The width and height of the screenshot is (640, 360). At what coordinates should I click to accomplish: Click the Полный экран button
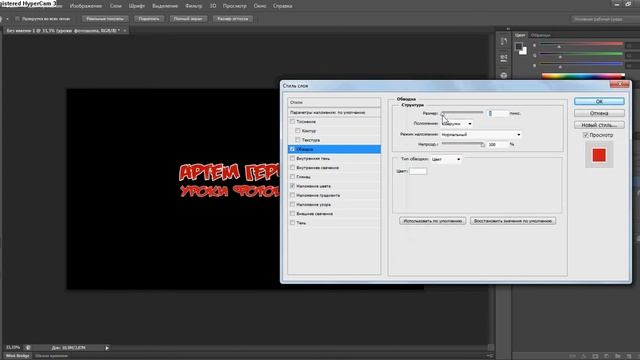click(188, 19)
